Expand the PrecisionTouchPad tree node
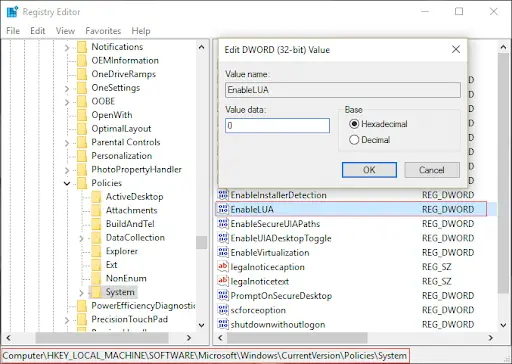Screen dimensions: 512x364 tap(67, 320)
